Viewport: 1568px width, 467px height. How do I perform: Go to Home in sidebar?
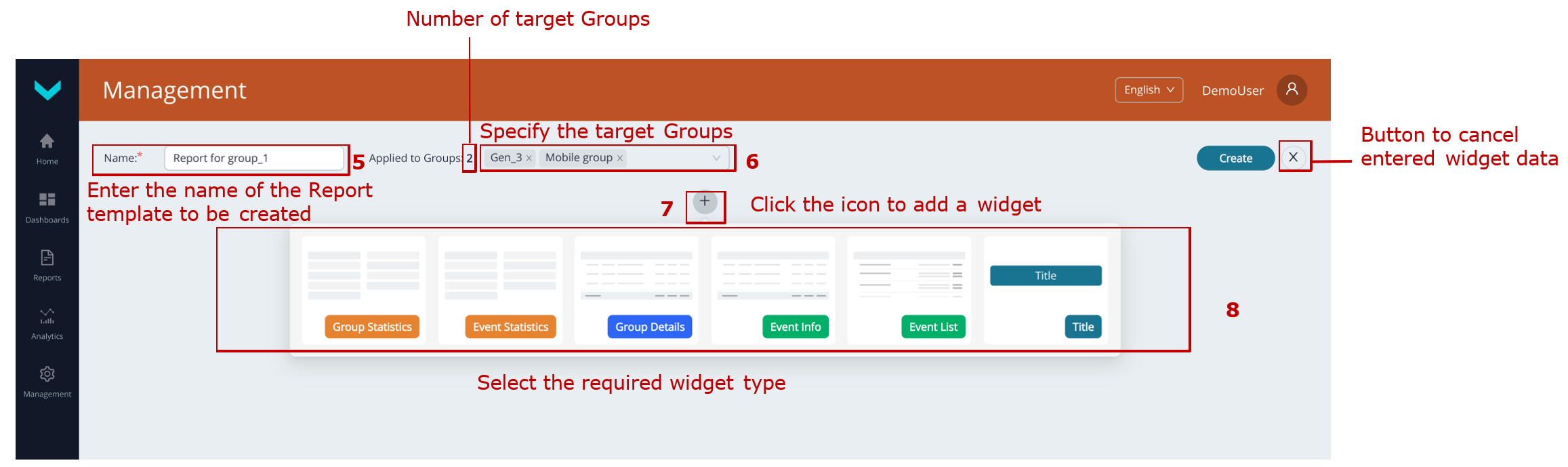pos(47,148)
